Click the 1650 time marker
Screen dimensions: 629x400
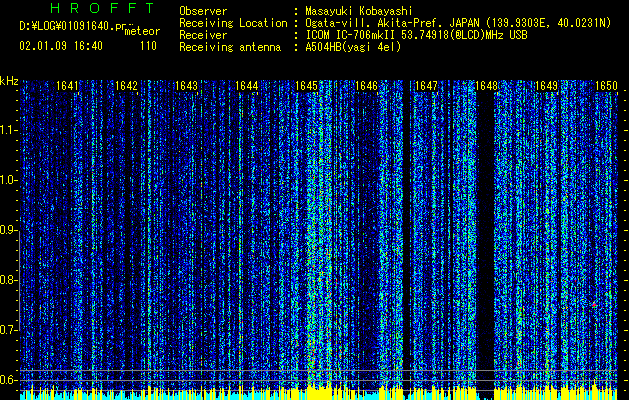pyautogui.click(x=606, y=86)
